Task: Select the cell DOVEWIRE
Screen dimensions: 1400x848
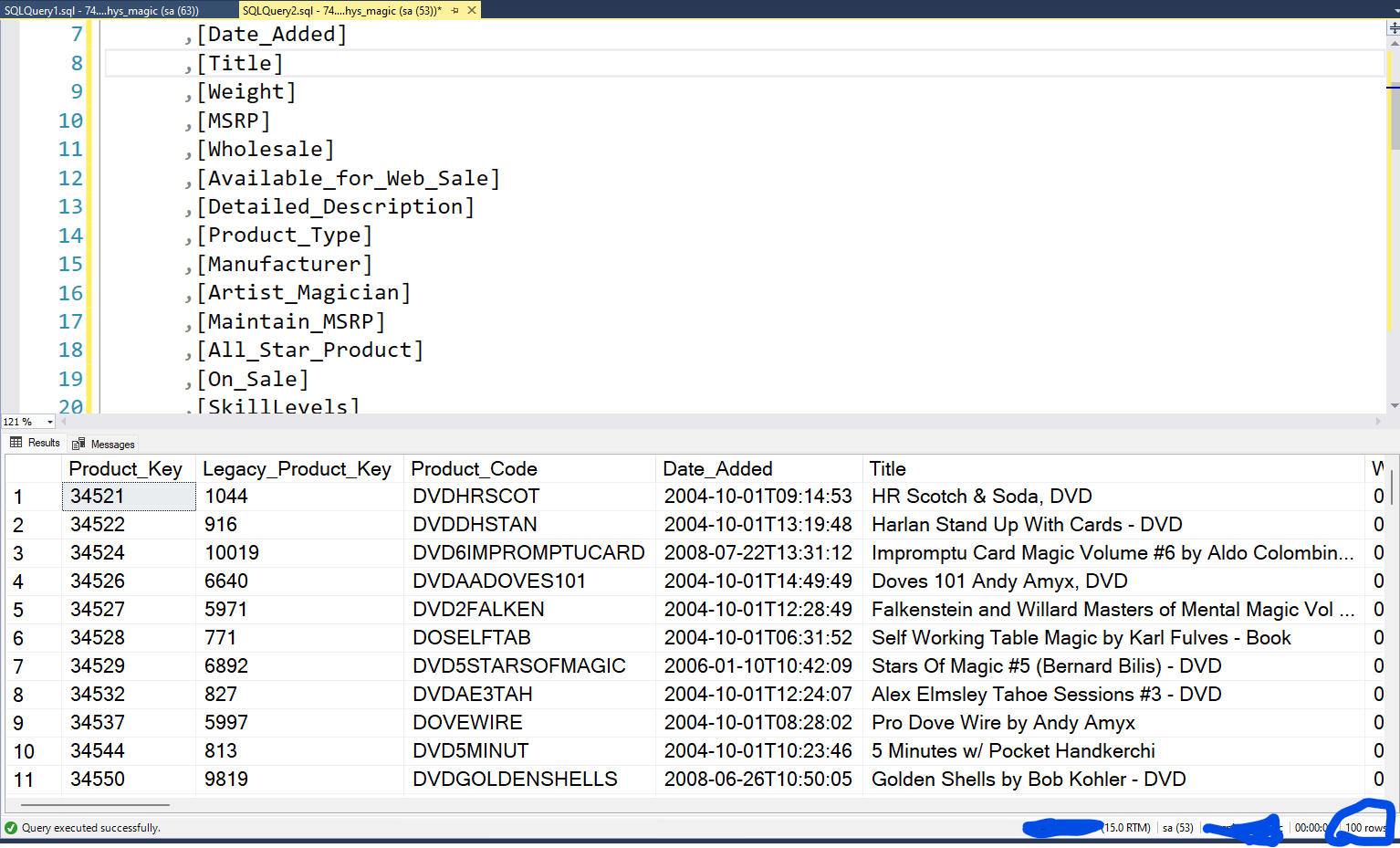Action: coord(529,722)
